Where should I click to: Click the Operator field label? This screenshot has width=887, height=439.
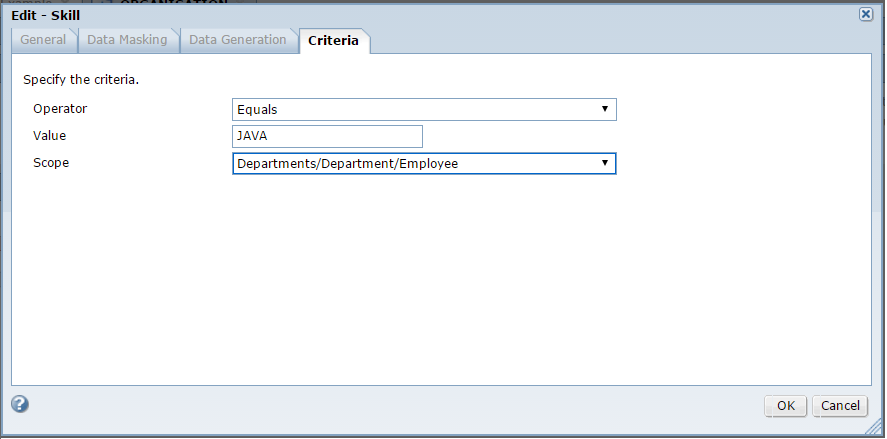[61, 109]
